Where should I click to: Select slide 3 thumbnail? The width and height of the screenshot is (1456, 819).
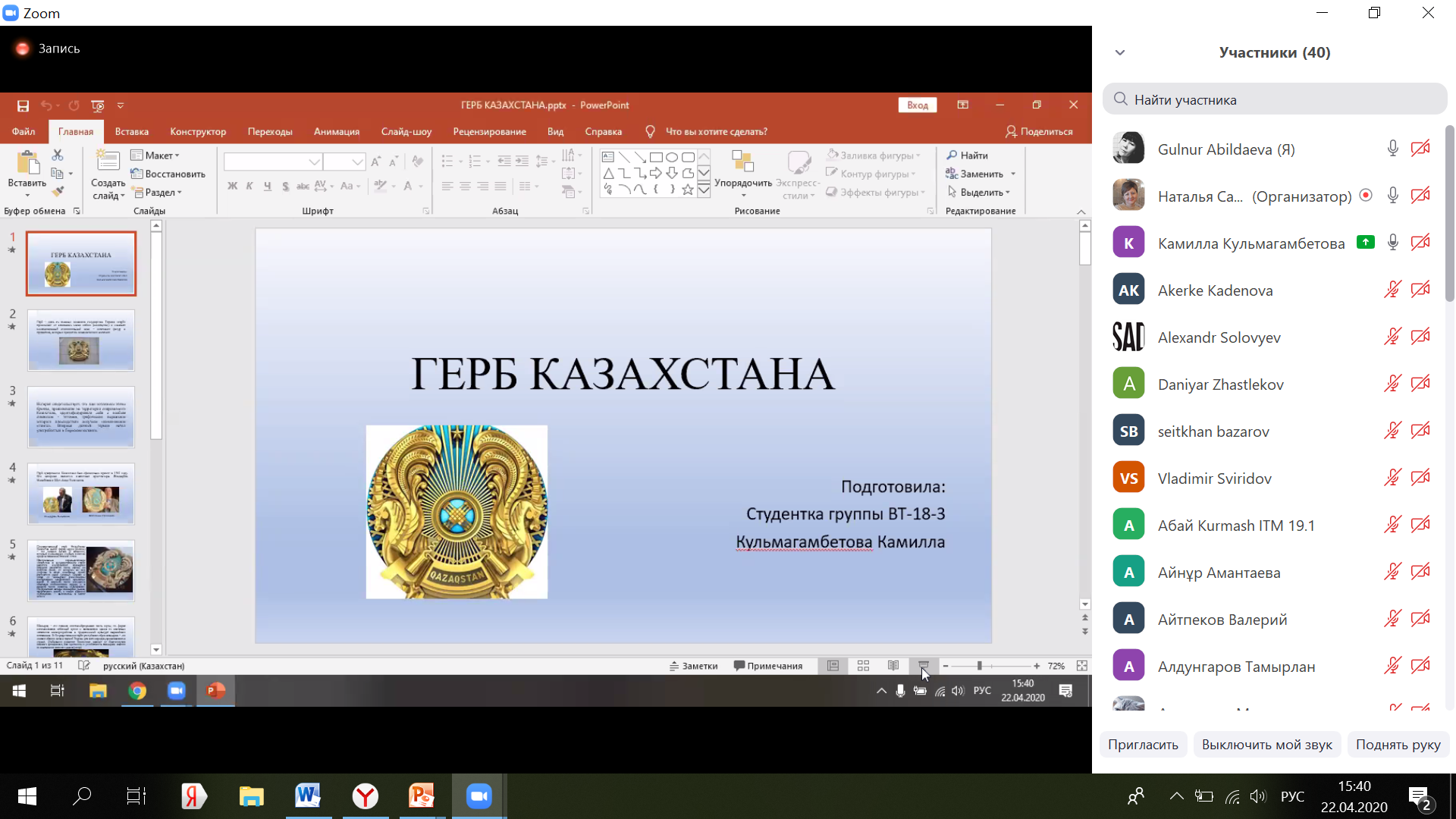81,417
